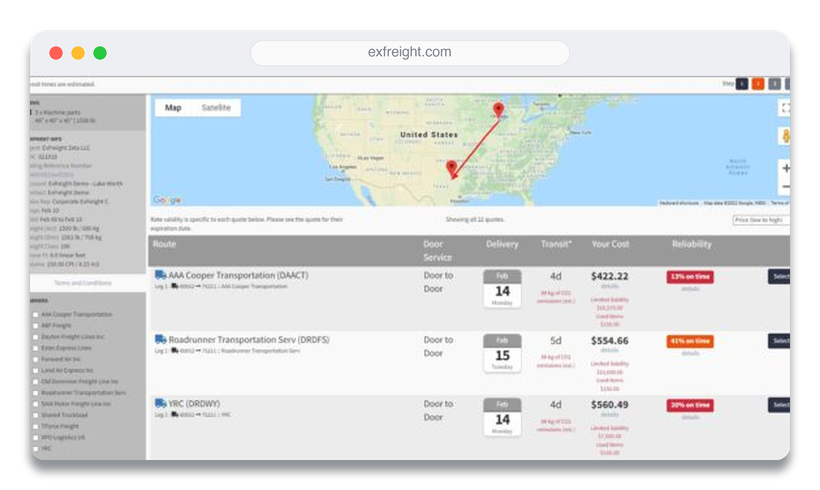
Task: Check the Estes Express Lines filter
Action: (x=36, y=348)
